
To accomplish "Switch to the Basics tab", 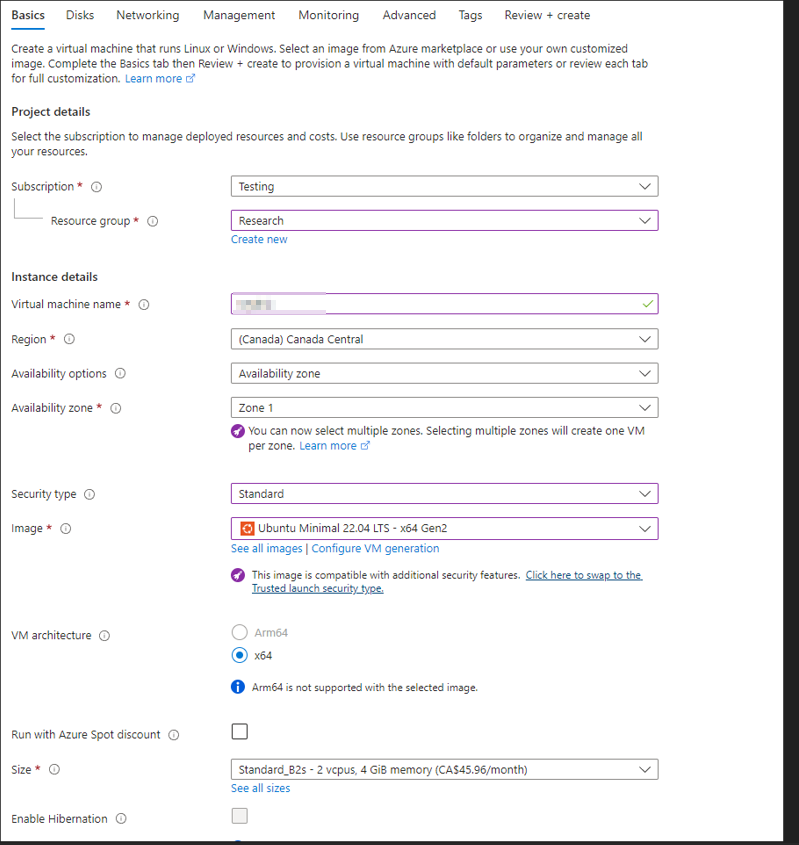I will pyautogui.click(x=28, y=15).
